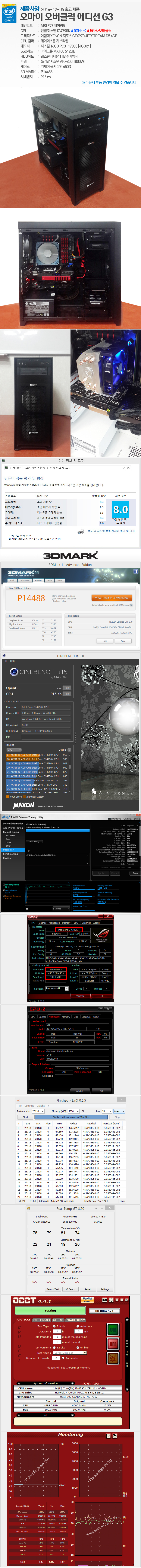The height and width of the screenshot is (1568, 141).
Task: Open the Help menu in Cinebench R15
Action: (x=13, y=661)
